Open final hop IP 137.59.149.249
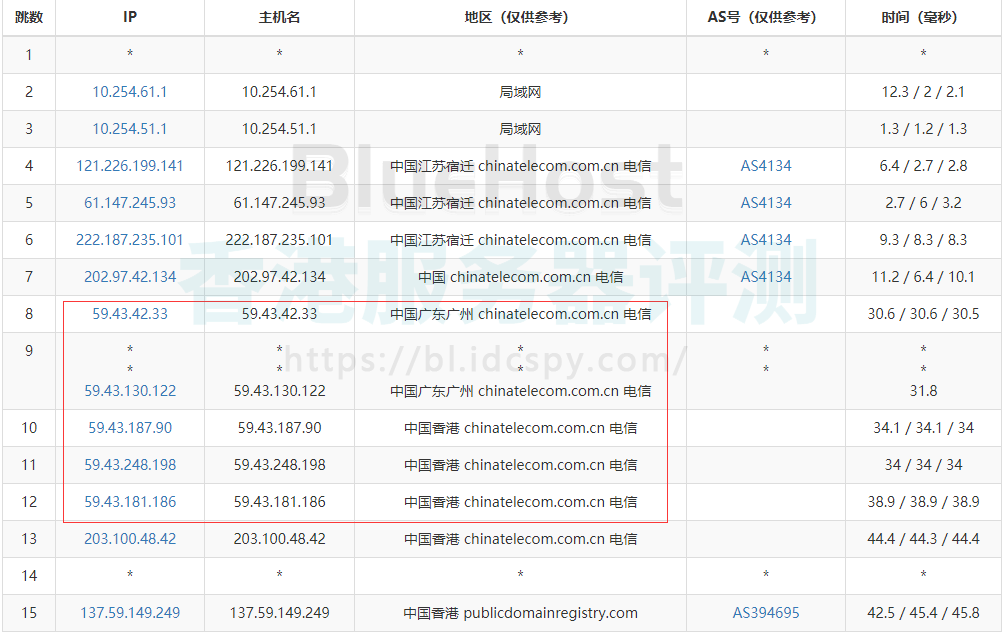 130,613
